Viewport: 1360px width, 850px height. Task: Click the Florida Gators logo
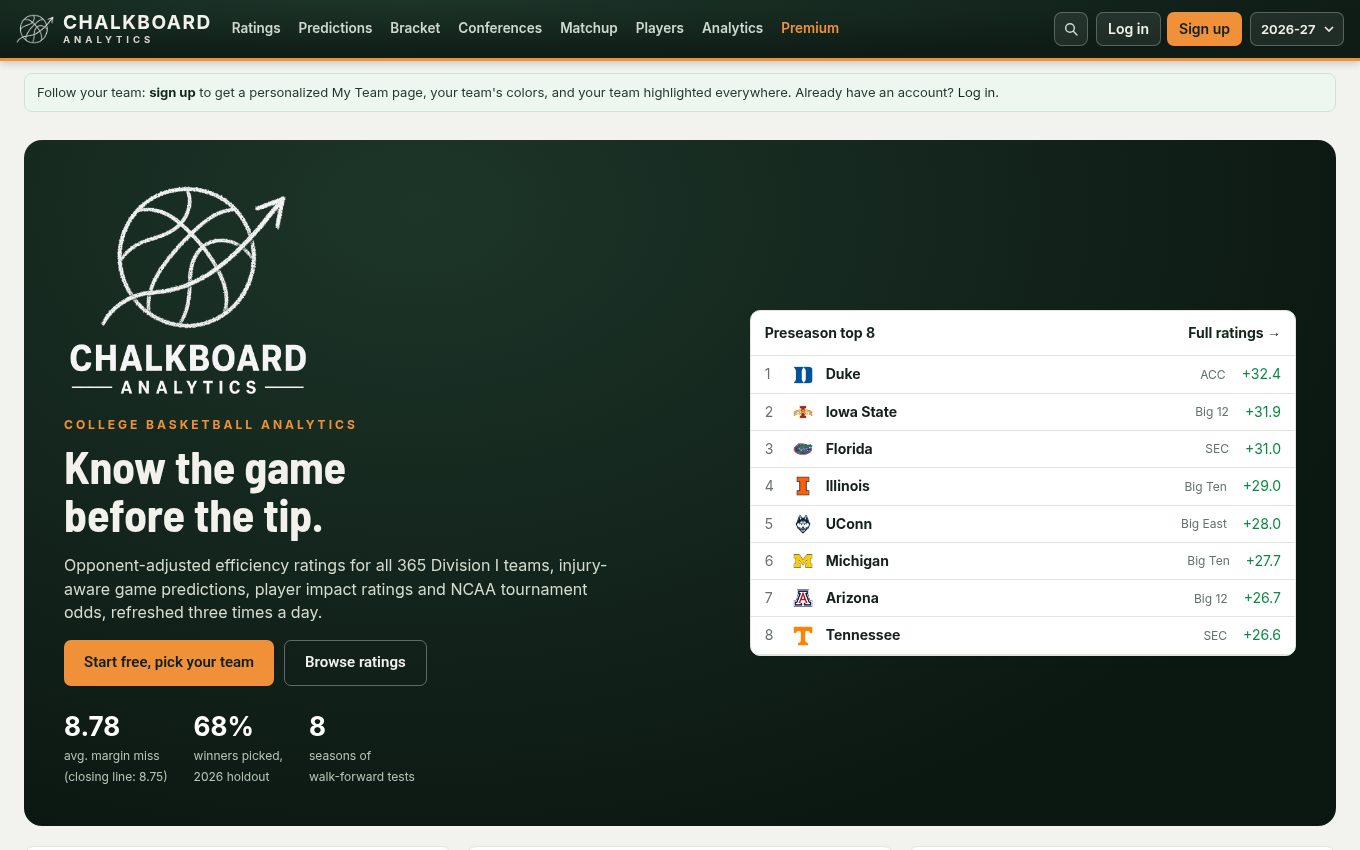point(803,449)
